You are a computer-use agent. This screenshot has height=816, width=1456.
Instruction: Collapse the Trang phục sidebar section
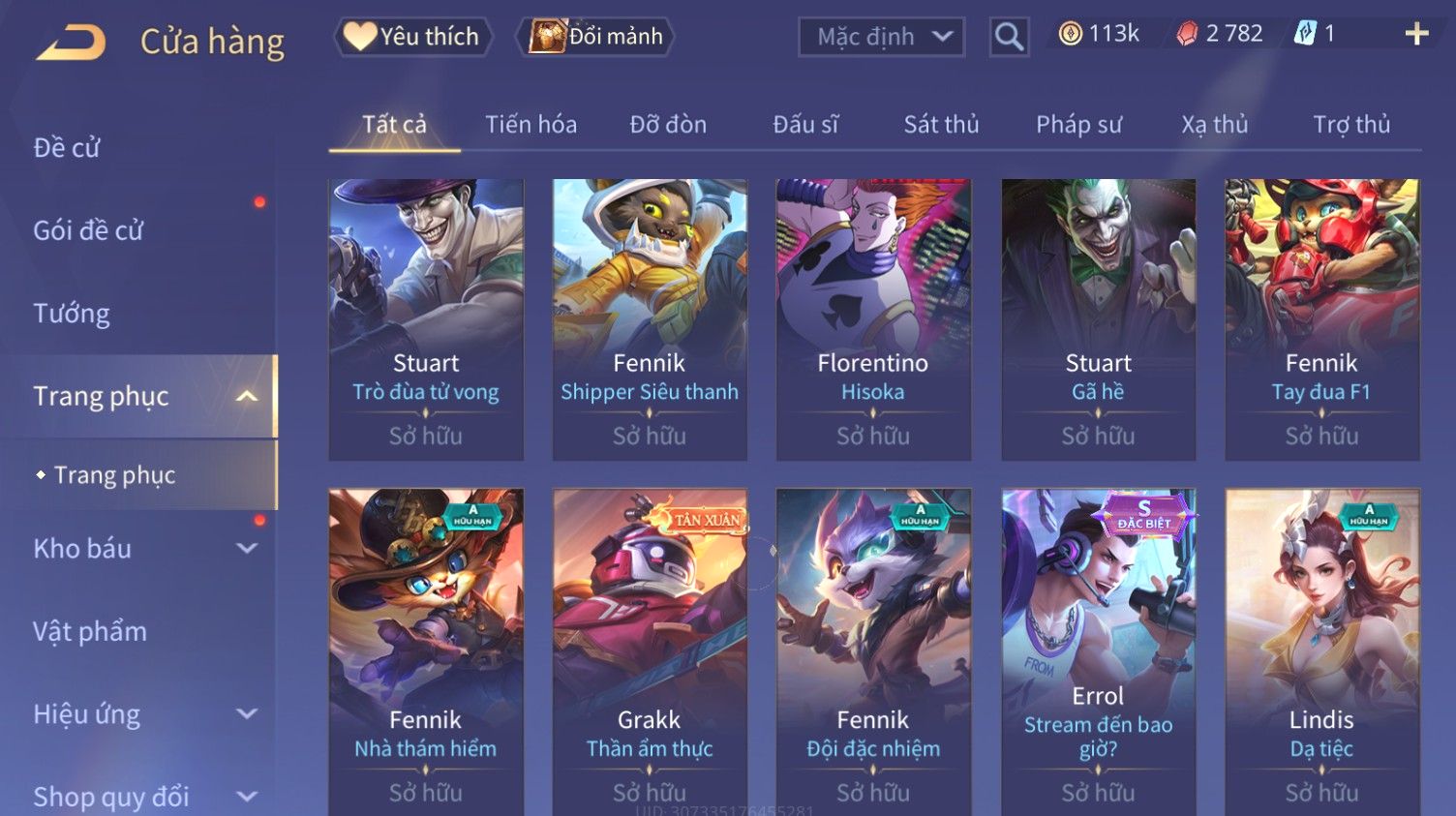(247, 396)
